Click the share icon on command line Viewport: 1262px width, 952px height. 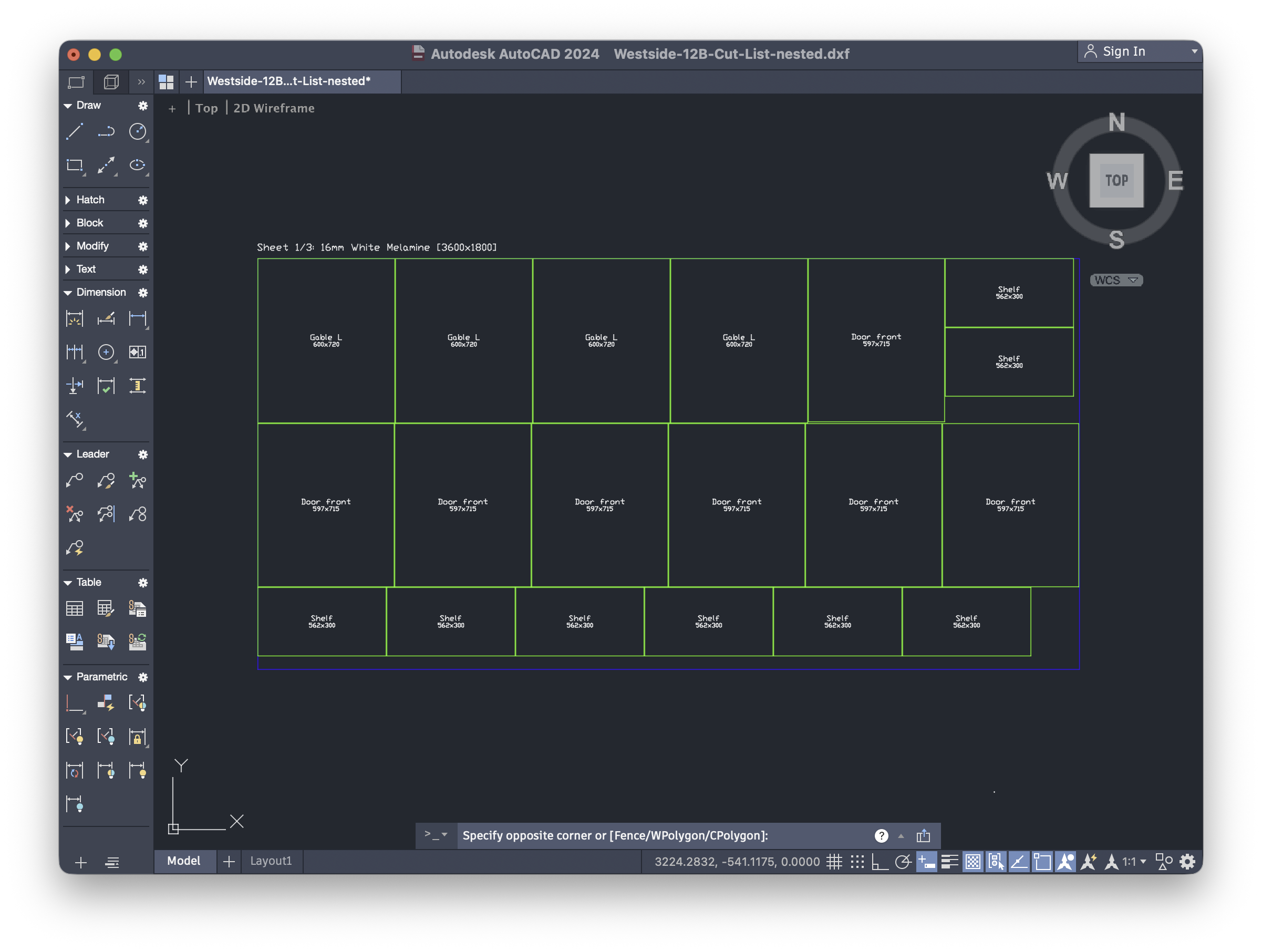923,836
